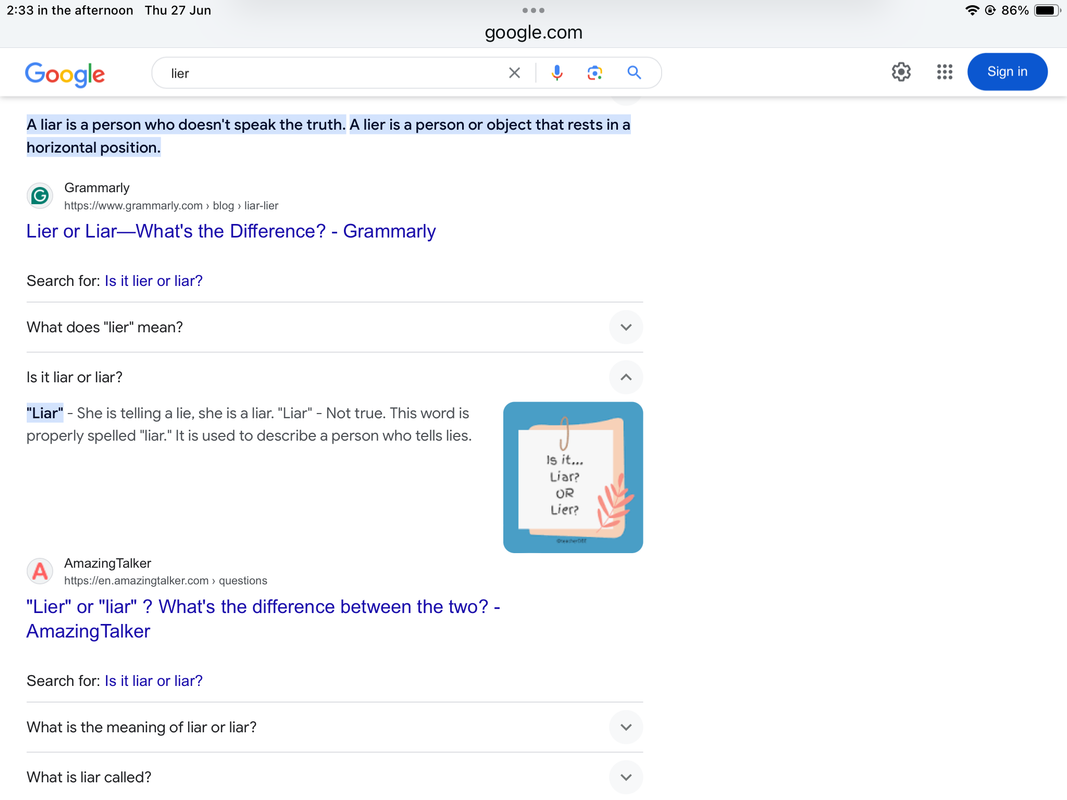The height and width of the screenshot is (800, 1067).
Task: Open the Google logo homepage link
Action: pos(65,73)
